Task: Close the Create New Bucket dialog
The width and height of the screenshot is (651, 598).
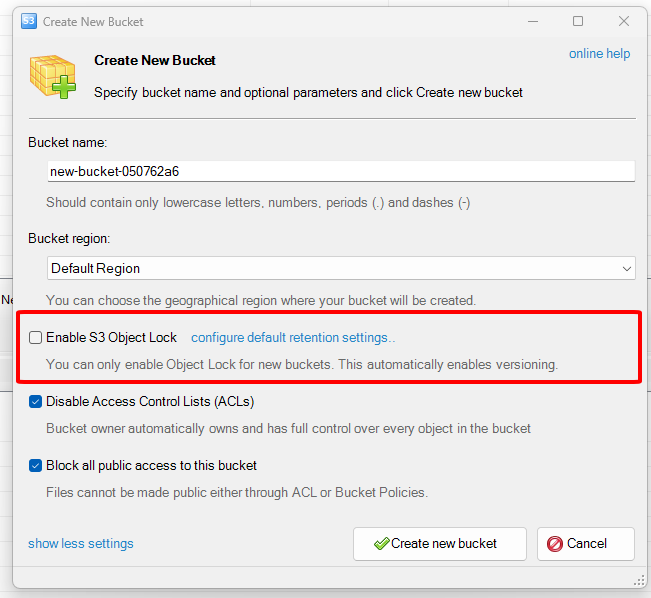Action: pos(624,21)
